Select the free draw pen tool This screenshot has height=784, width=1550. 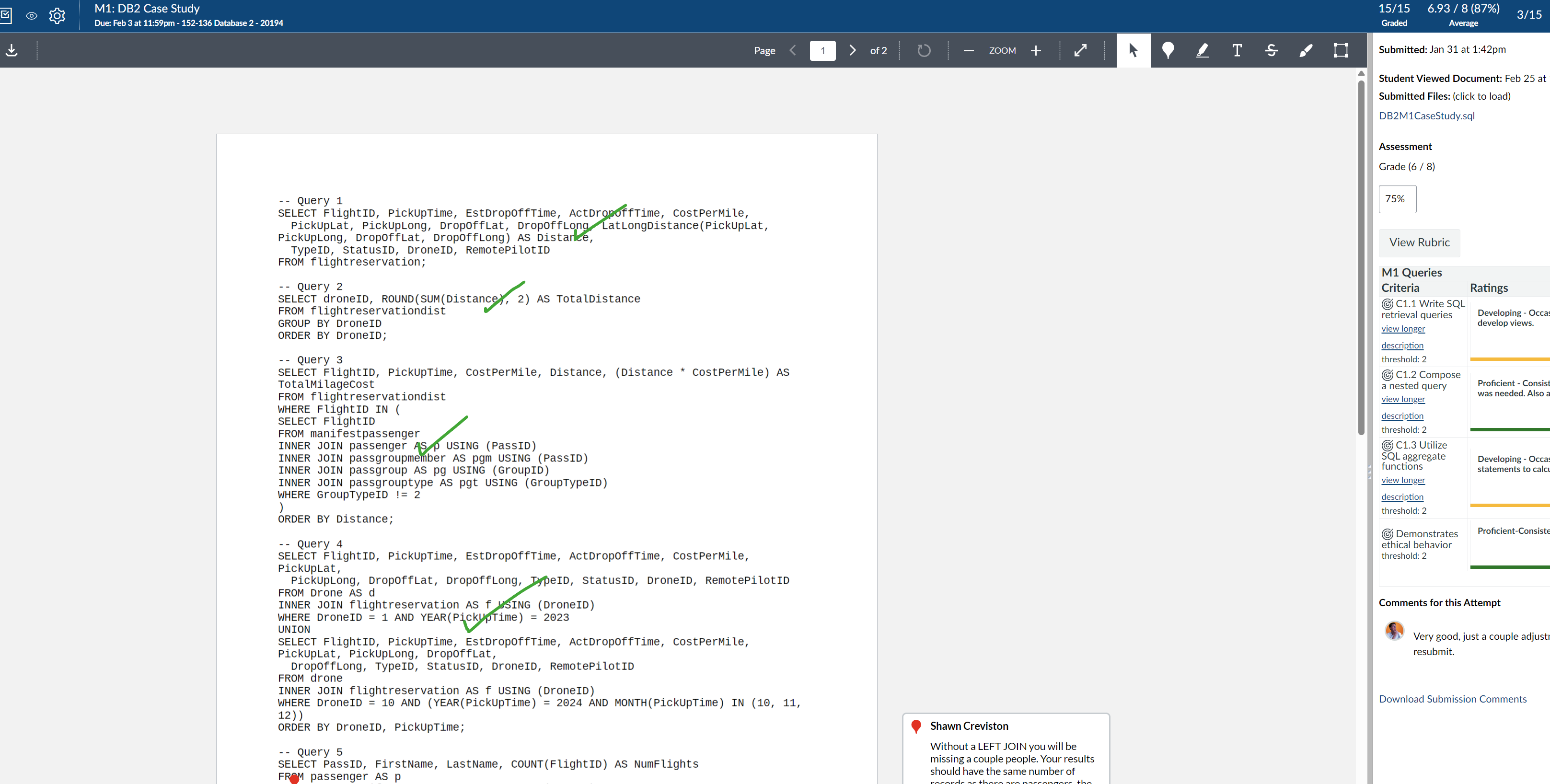click(x=1305, y=50)
